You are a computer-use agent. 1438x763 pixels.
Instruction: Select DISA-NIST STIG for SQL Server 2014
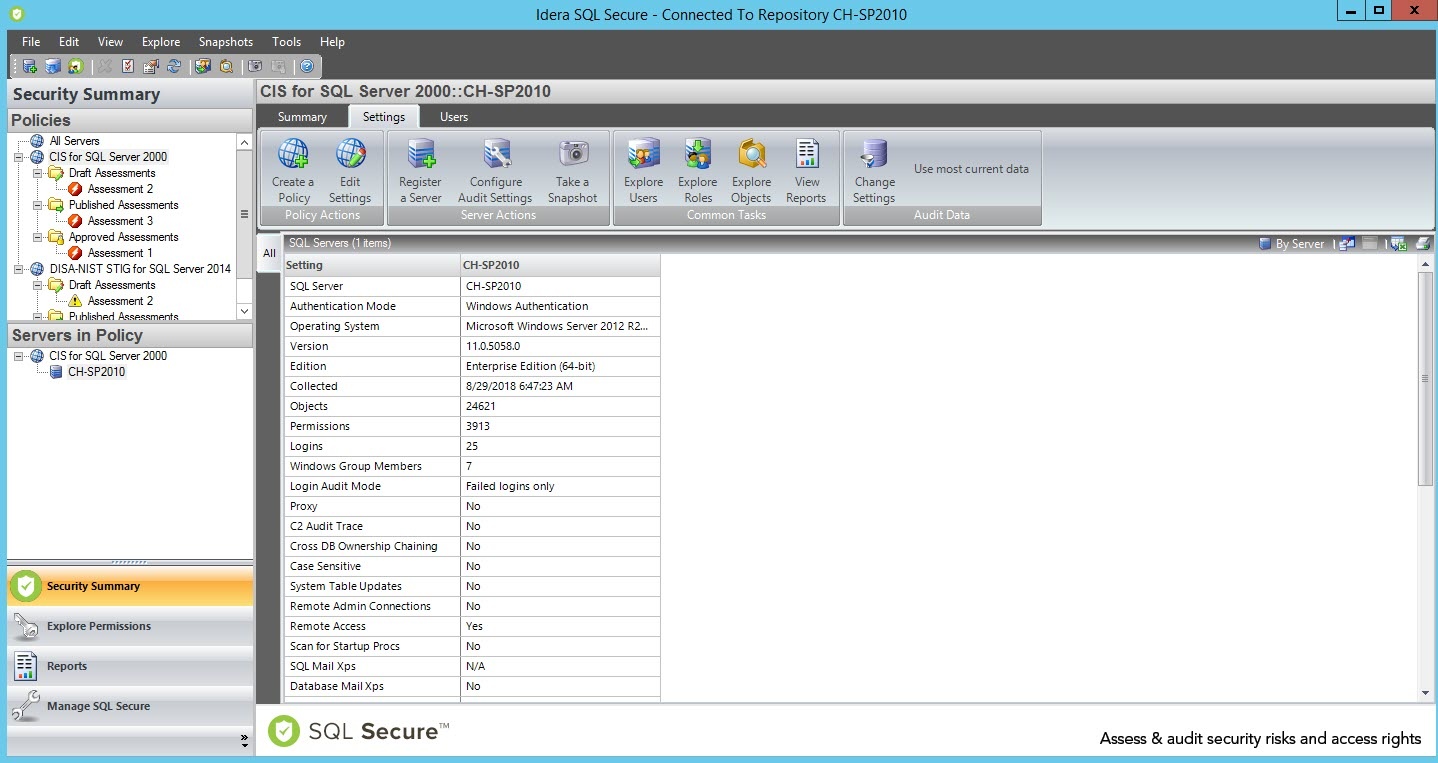click(140, 269)
